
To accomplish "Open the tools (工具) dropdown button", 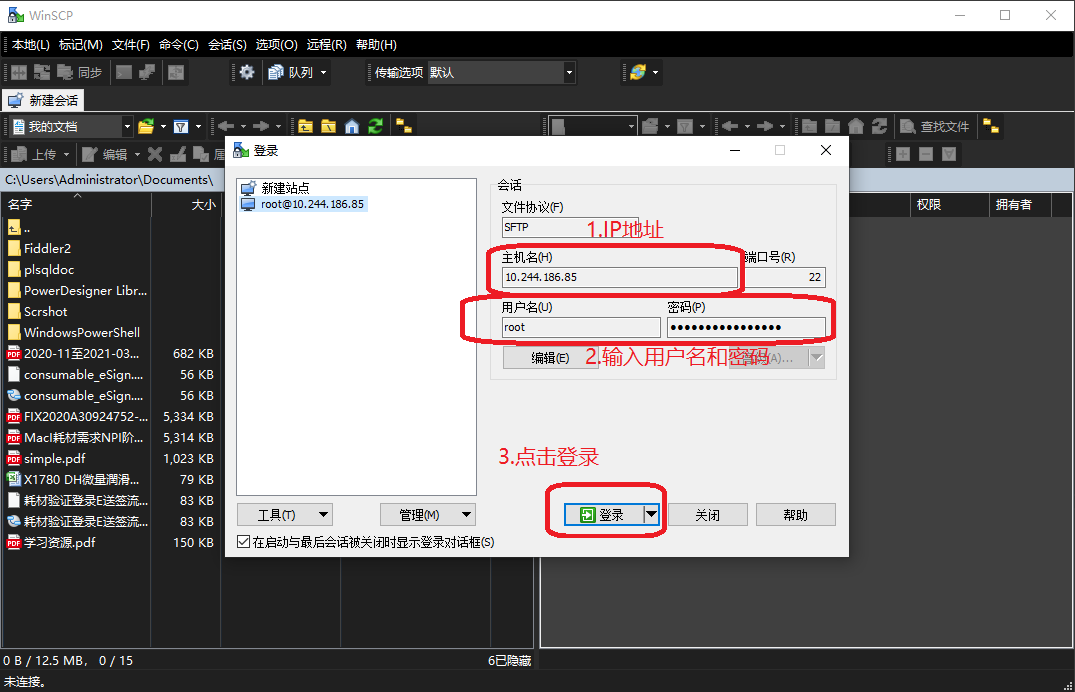I will click(285, 514).
